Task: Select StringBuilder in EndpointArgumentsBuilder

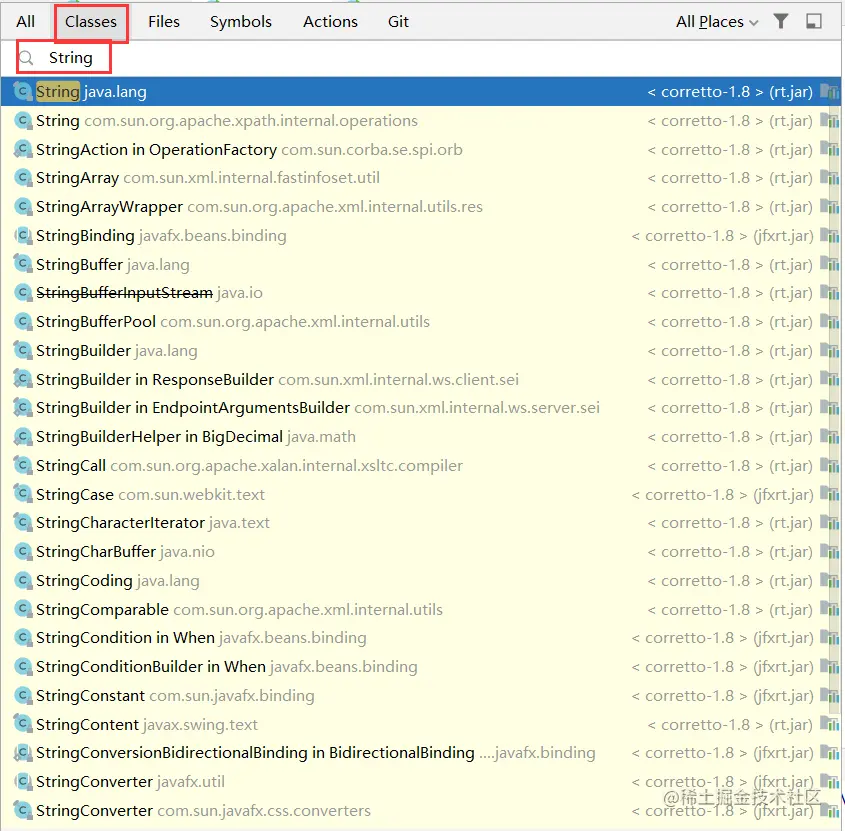Action: point(420,408)
